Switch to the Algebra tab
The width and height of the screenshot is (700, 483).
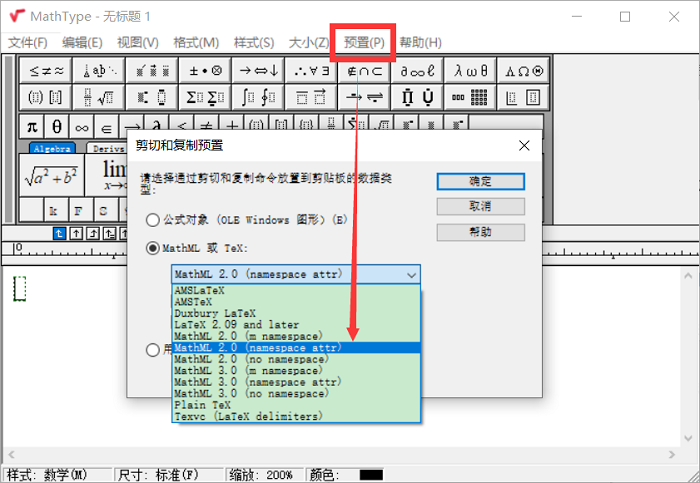pyautogui.click(x=52, y=148)
